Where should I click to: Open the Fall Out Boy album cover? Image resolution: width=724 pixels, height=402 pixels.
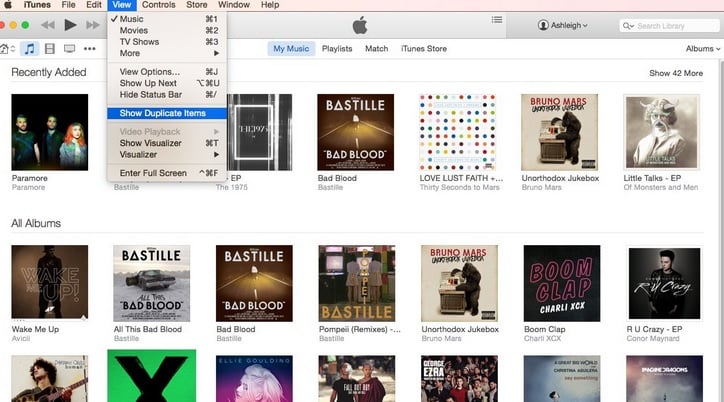click(x=357, y=378)
